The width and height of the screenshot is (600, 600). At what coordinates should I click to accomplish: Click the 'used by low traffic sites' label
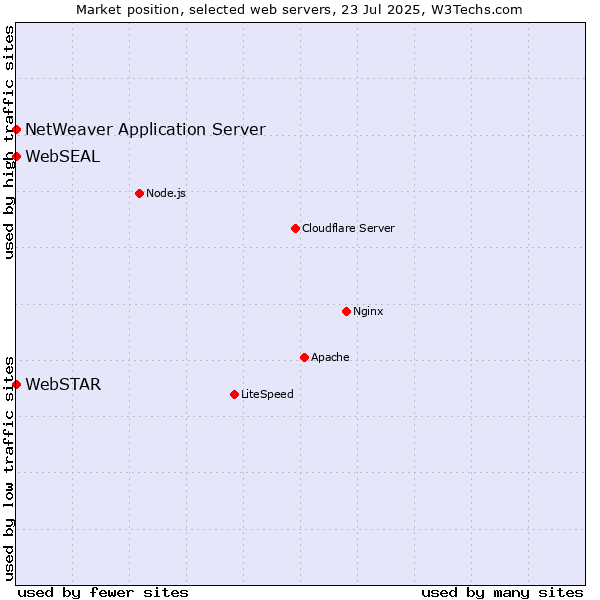pos(9,469)
